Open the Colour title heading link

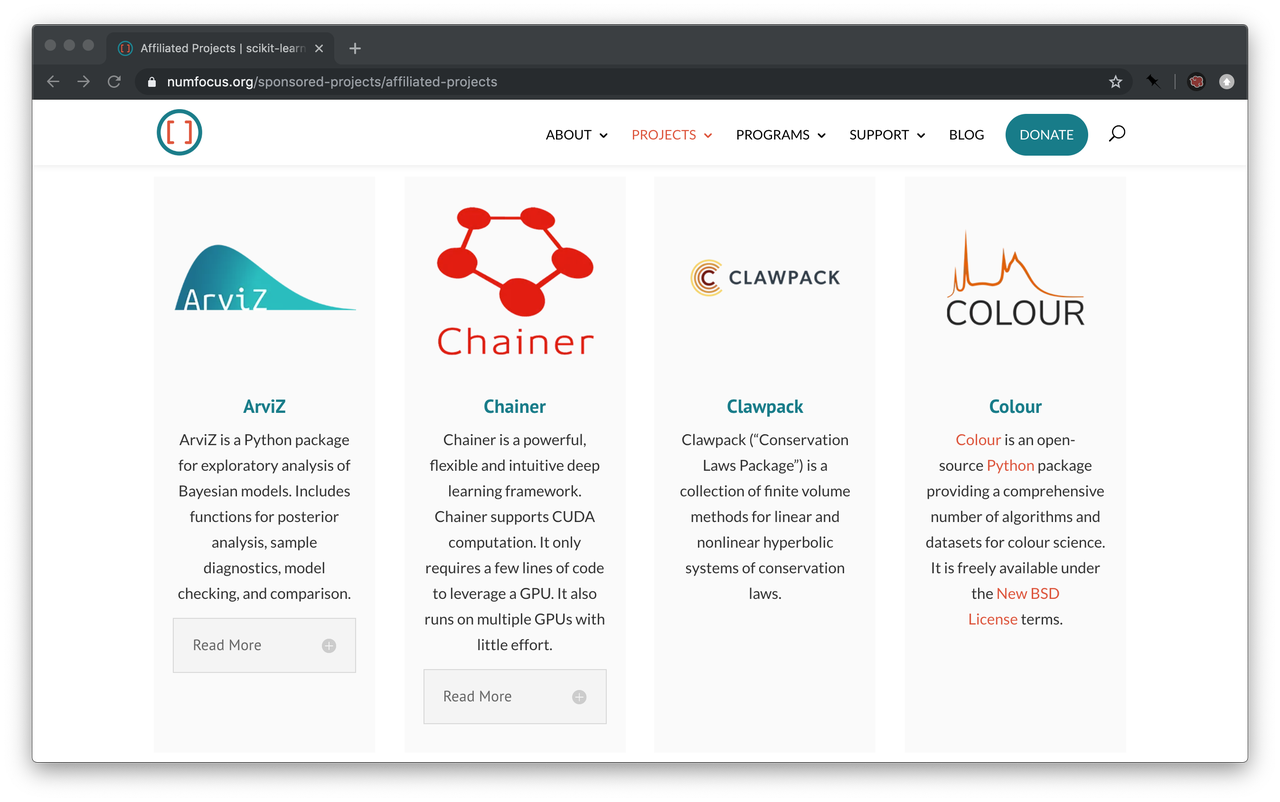(x=1015, y=406)
